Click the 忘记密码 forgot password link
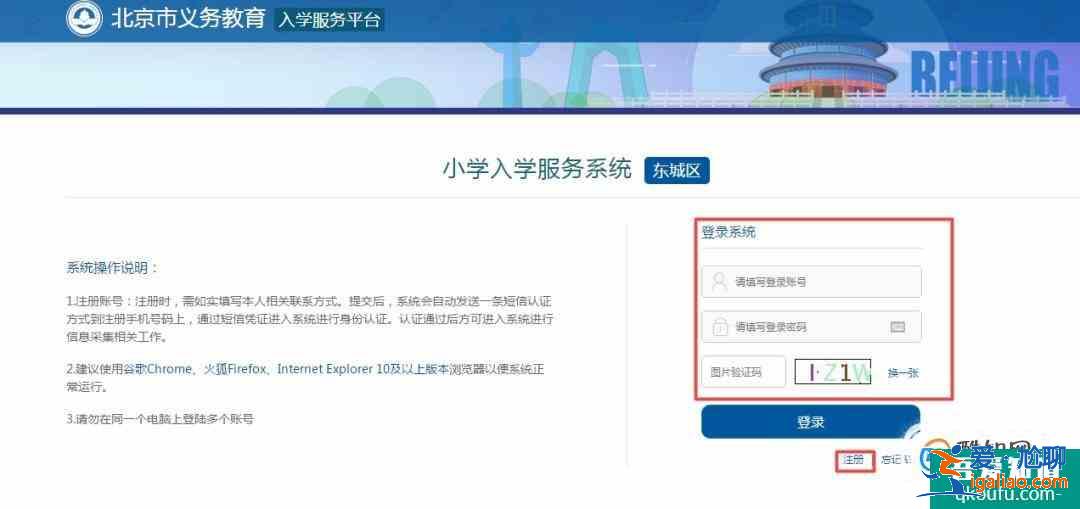Viewport: 1080px width, 509px height. tap(893, 460)
